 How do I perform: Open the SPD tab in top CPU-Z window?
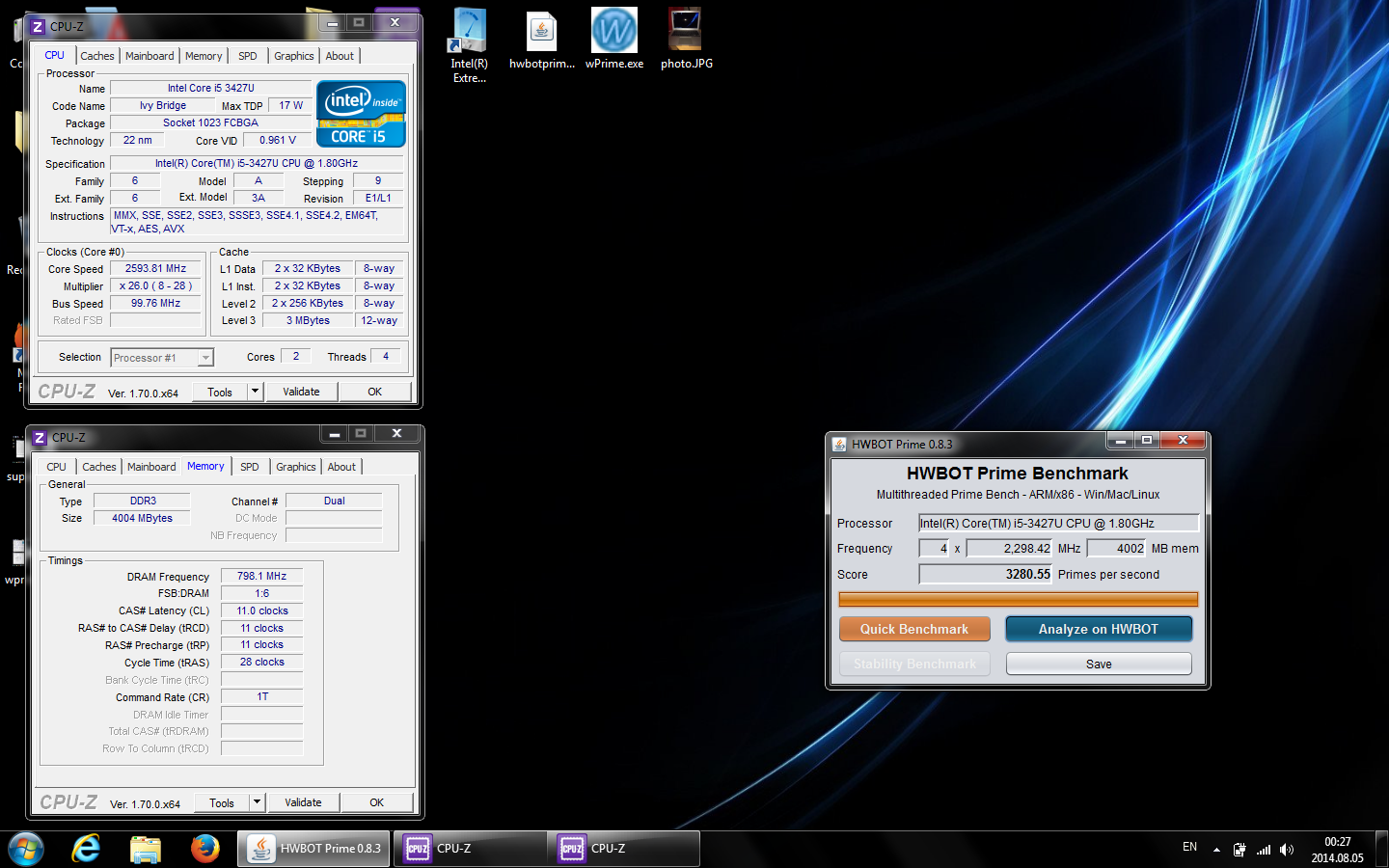pos(248,56)
